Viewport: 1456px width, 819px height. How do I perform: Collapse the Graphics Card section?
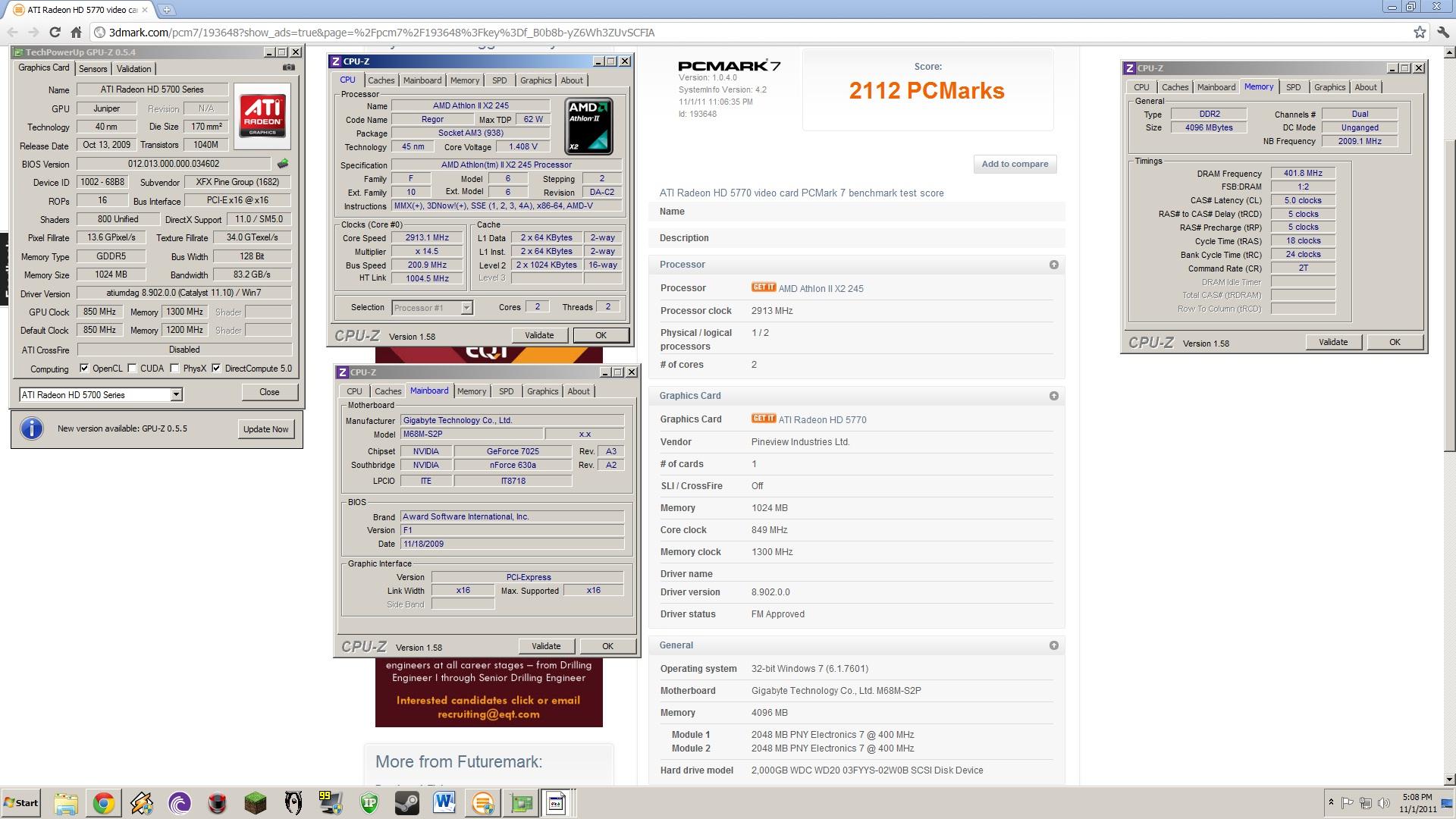pos(1053,396)
